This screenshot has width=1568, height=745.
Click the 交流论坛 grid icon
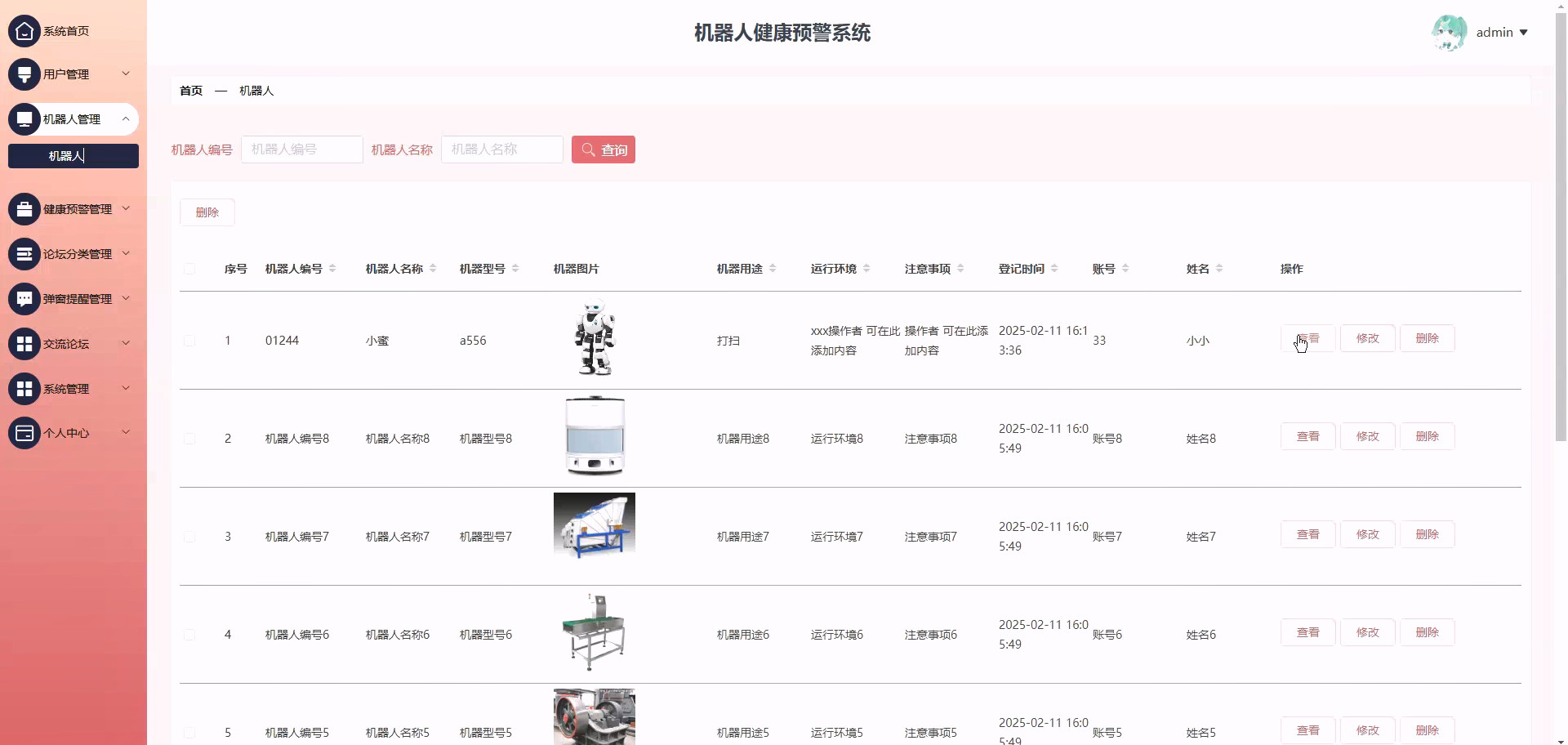coord(24,344)
